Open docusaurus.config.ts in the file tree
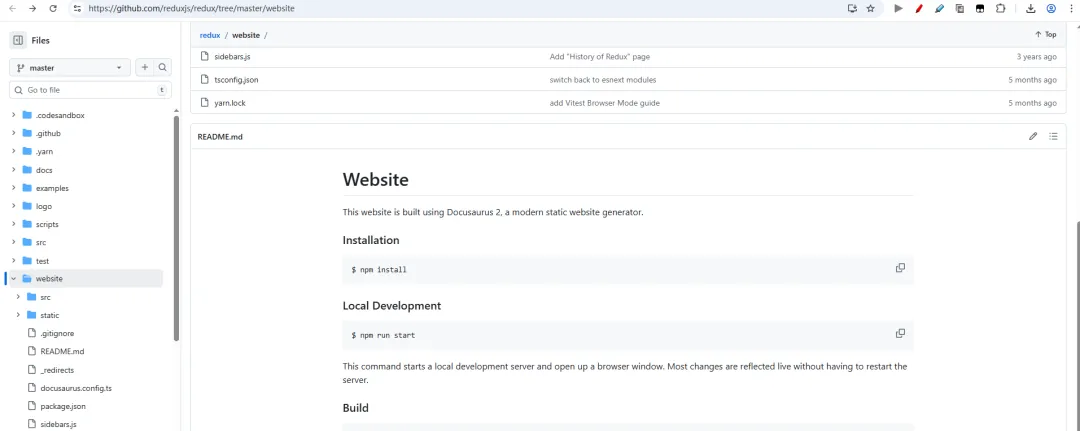Viewport: 1080px width, 431px height. click(x=76, y=388)
